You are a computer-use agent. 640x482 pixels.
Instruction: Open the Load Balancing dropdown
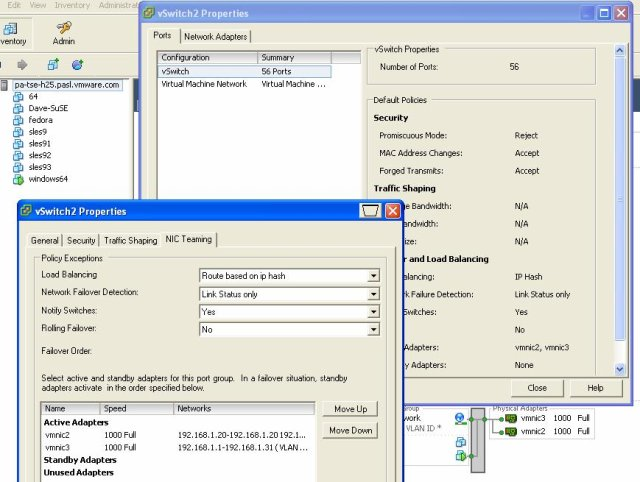pyautogui.click(x=289, y=276)
